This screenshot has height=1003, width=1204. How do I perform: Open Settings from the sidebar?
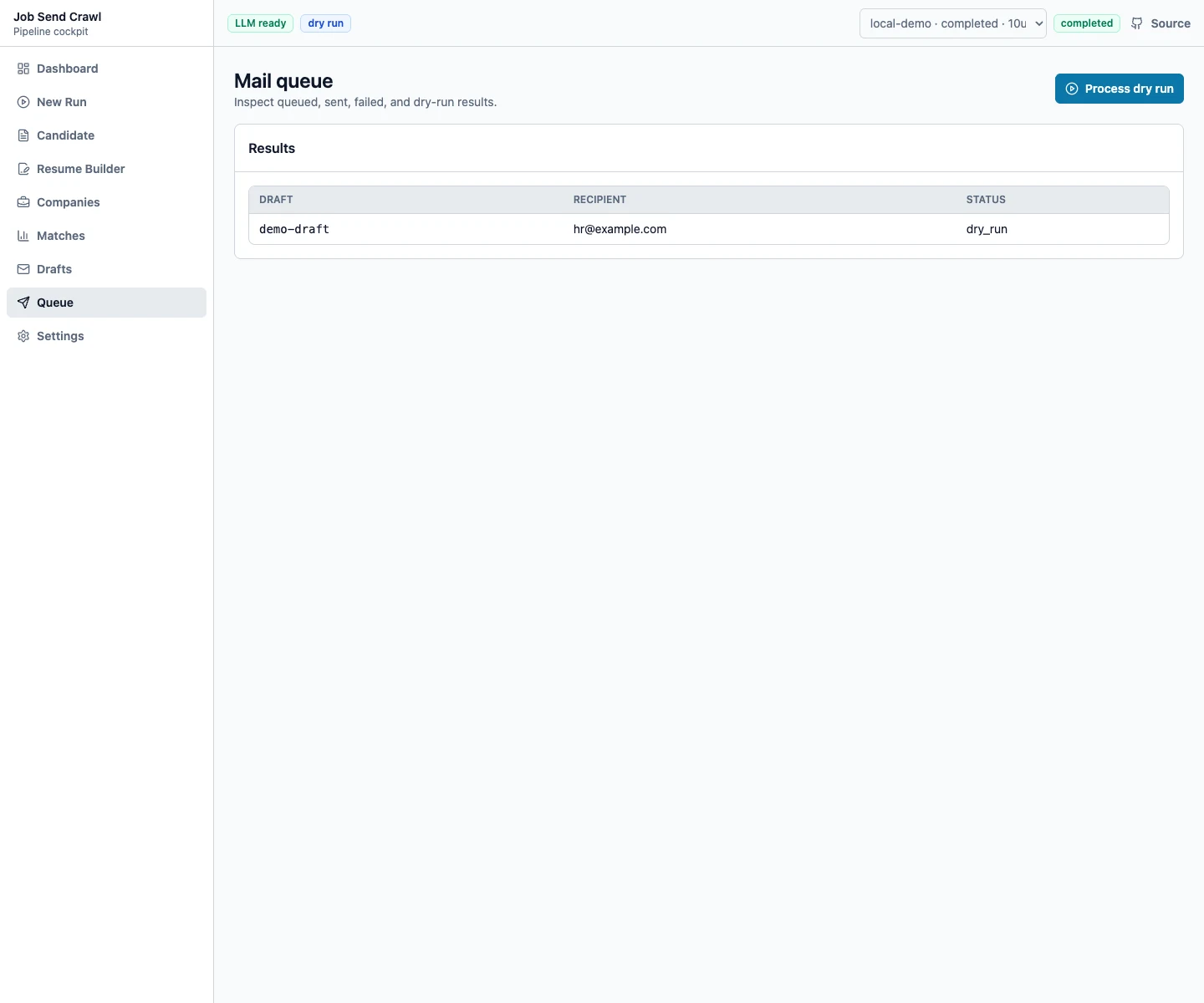106,336
